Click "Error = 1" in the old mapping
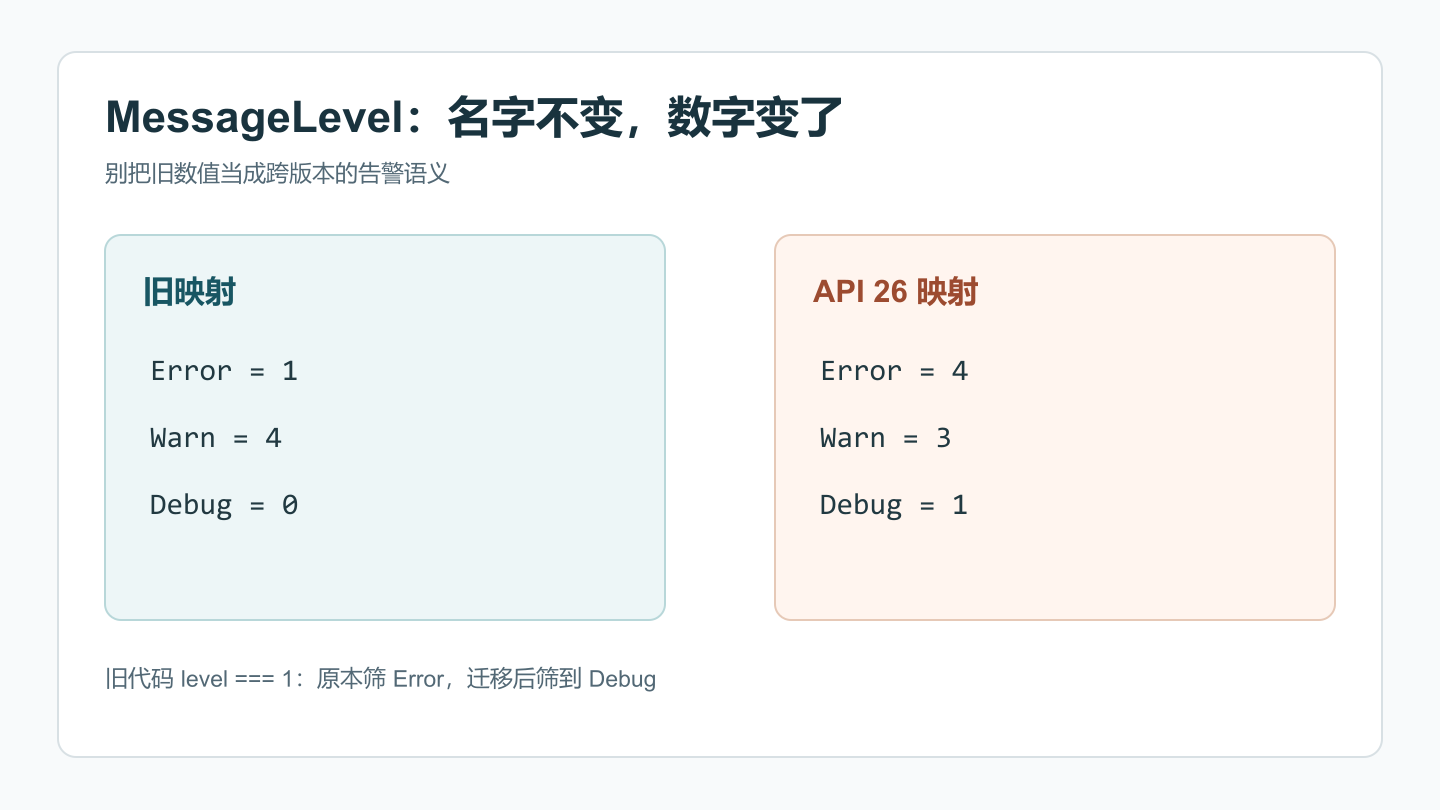The image size is (1440, 810). point(224,371)
